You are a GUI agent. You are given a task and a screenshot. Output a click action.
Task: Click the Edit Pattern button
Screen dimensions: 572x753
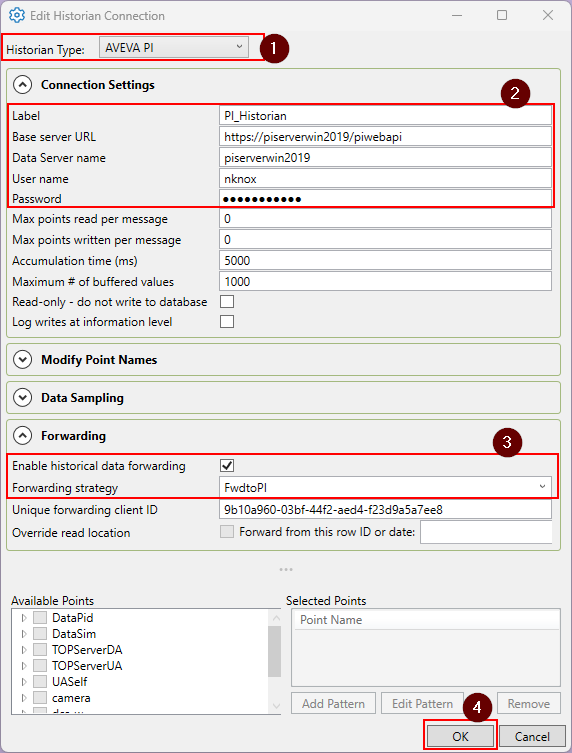(x=422, y=704)
